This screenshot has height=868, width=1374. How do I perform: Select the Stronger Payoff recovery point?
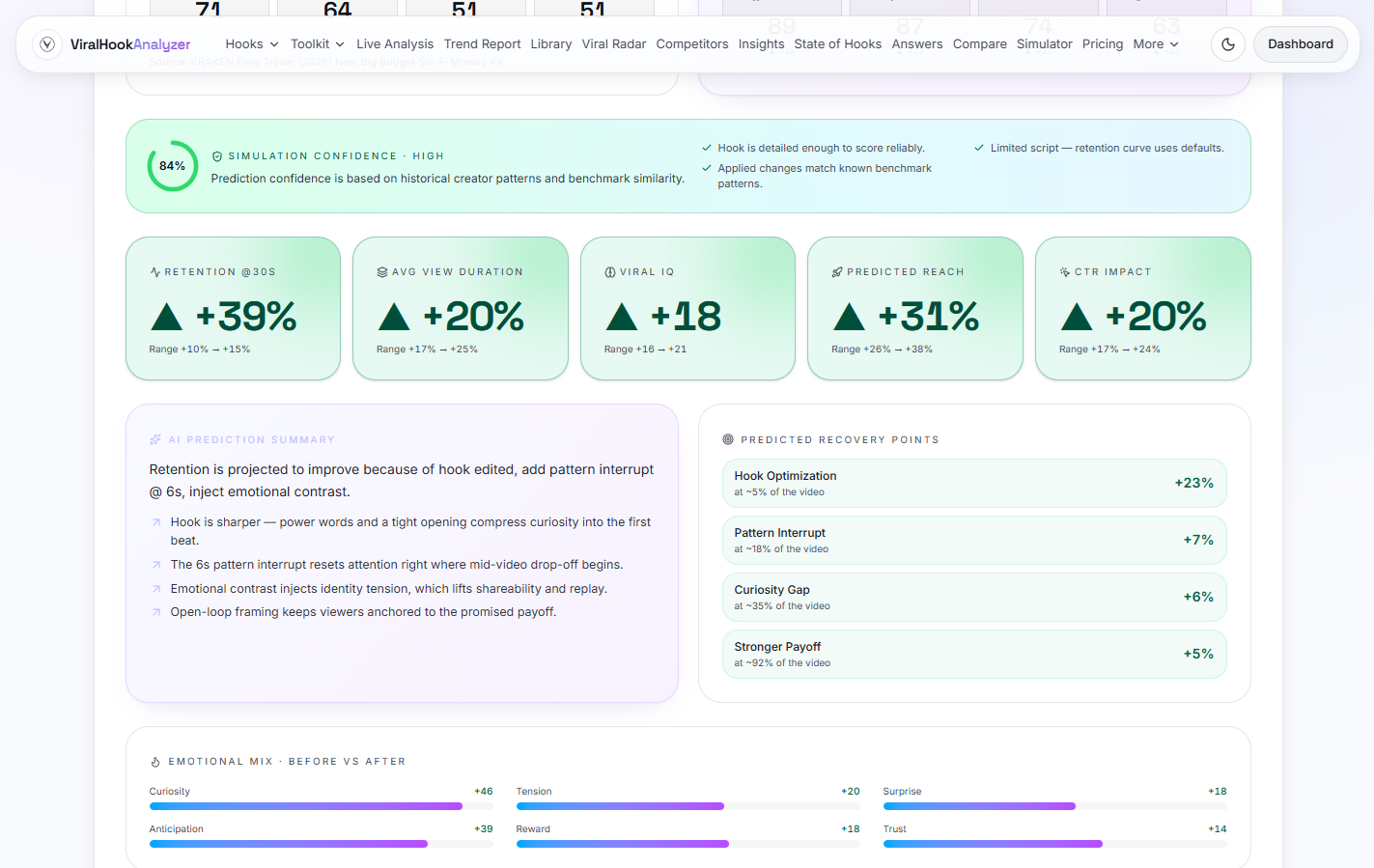pyautogui.click(x=974, y=654)
